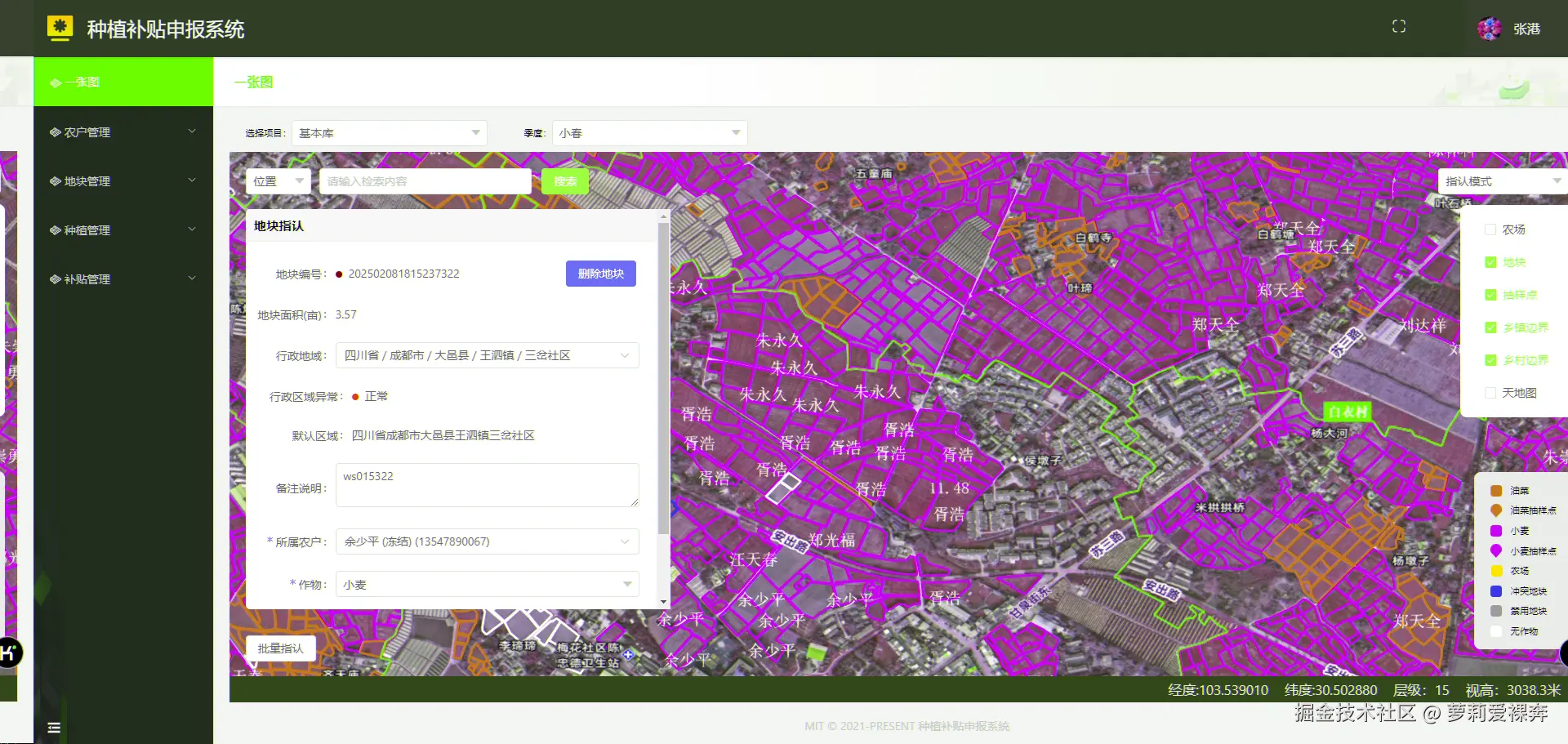Image resolution: width=1568 pixels, height=744 pixels.
Task: Toggle fullscreen mode icon in header
Action: pos(1399,27)
